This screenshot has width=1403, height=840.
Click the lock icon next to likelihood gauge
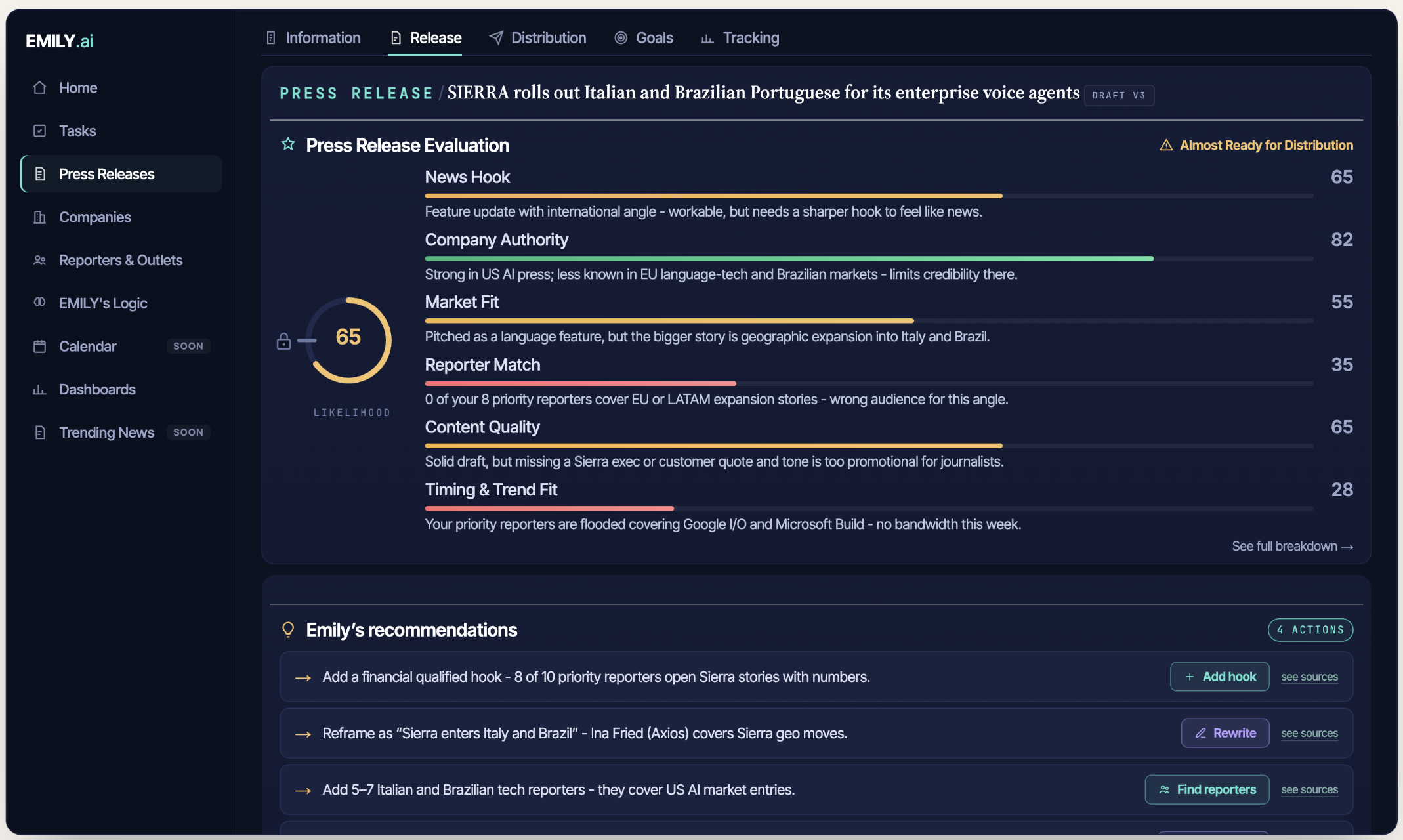coord(283,341)
